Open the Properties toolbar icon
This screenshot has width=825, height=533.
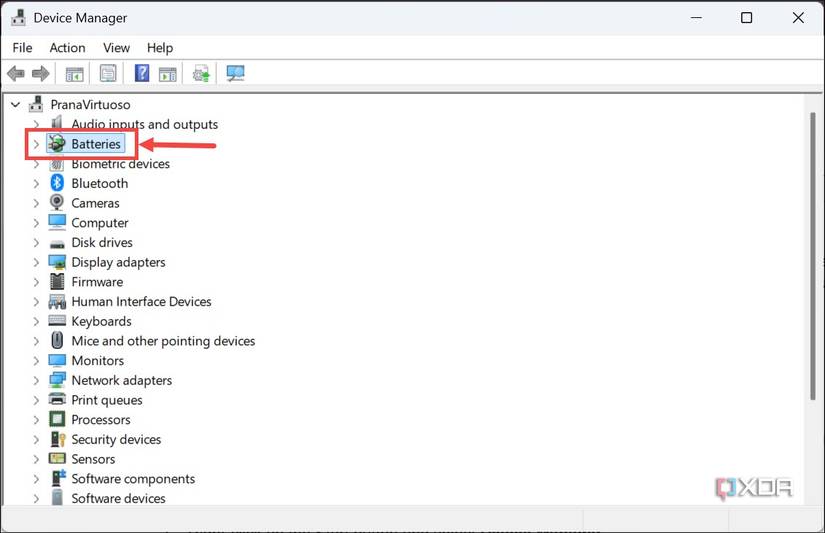pyautogui.click(x=108, y=73)
